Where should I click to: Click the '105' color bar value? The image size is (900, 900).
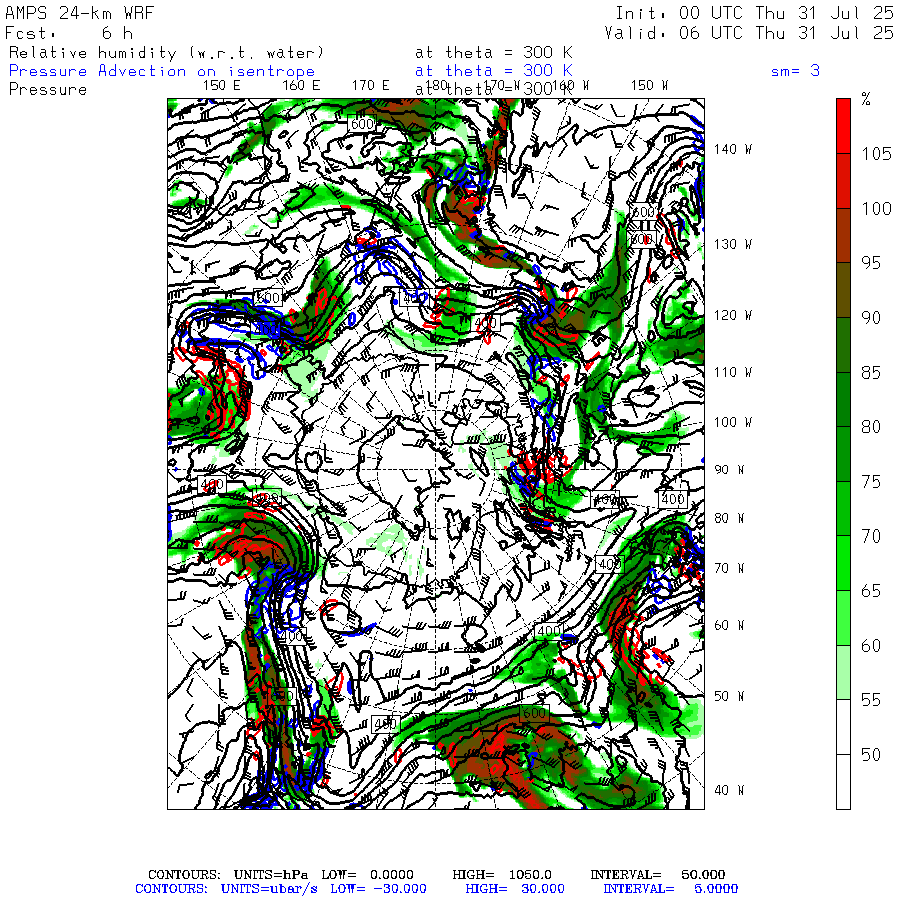tap(876, 154)
